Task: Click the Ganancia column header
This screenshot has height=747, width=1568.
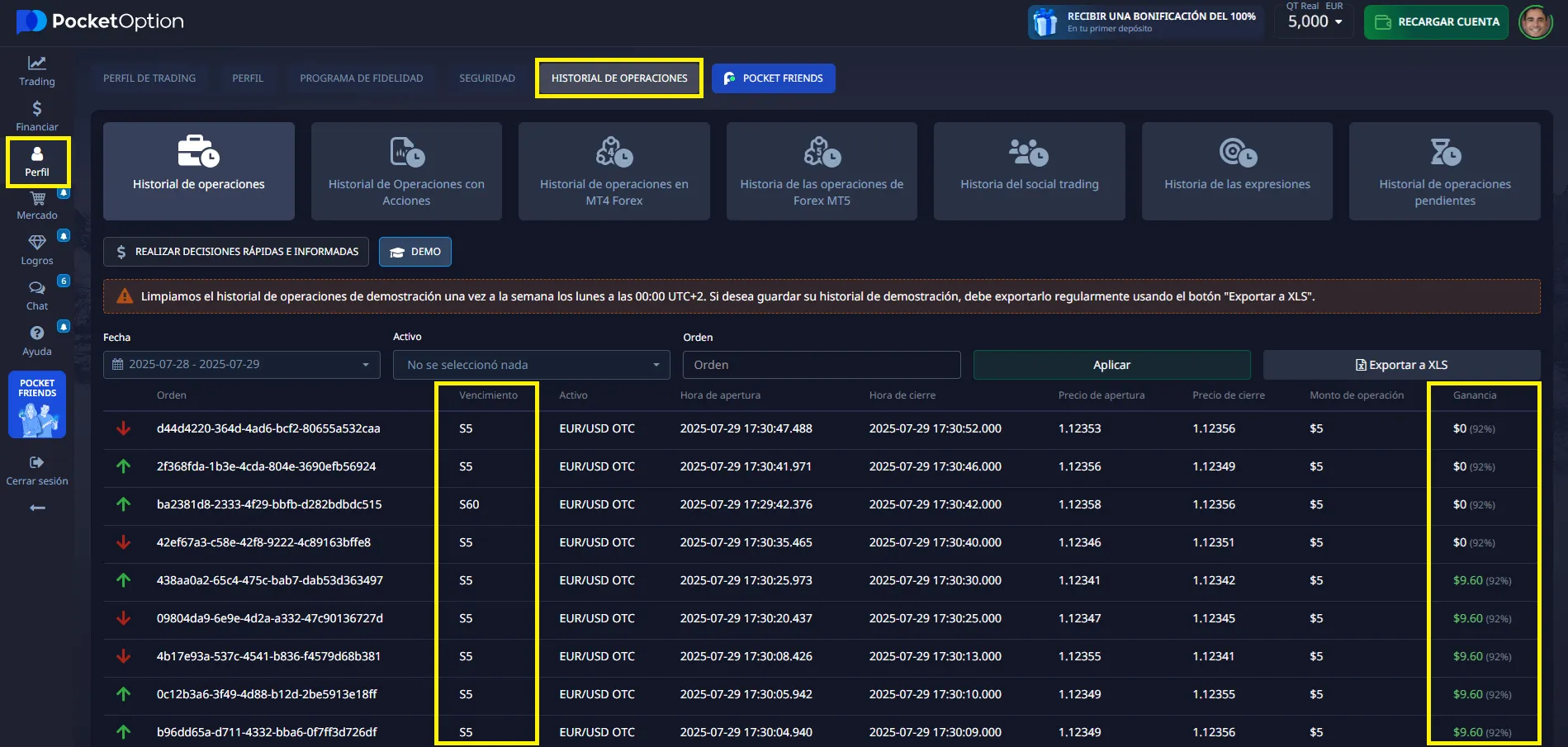Action: (1475, 395)
